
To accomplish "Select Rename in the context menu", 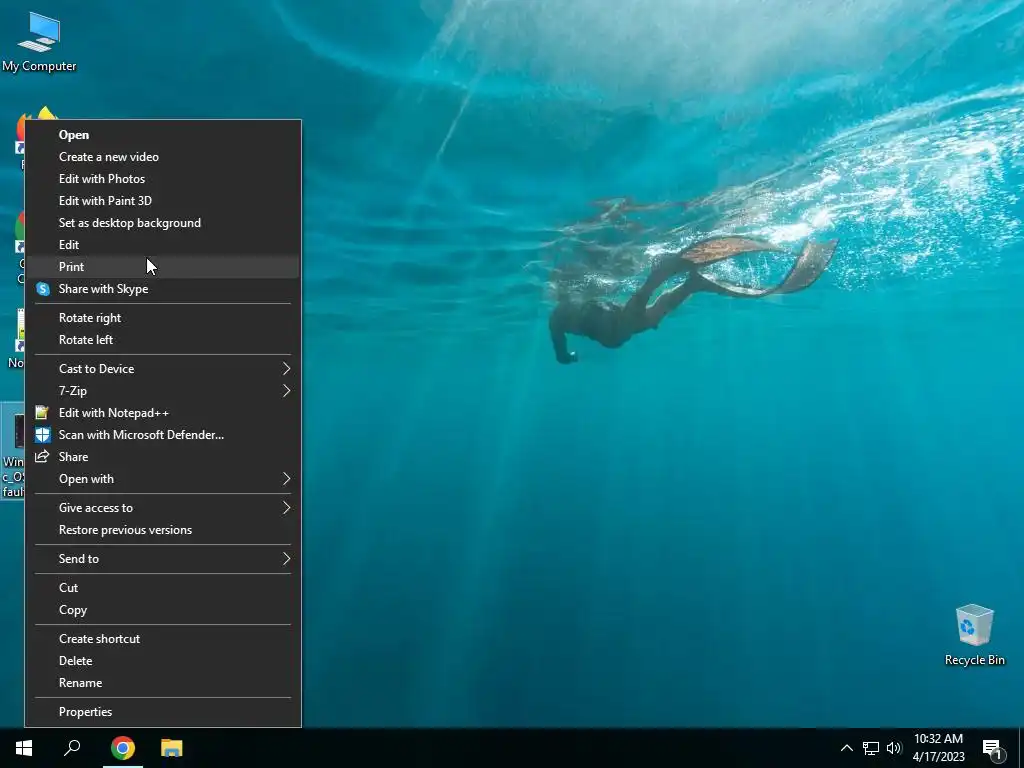I will point(163,682).
